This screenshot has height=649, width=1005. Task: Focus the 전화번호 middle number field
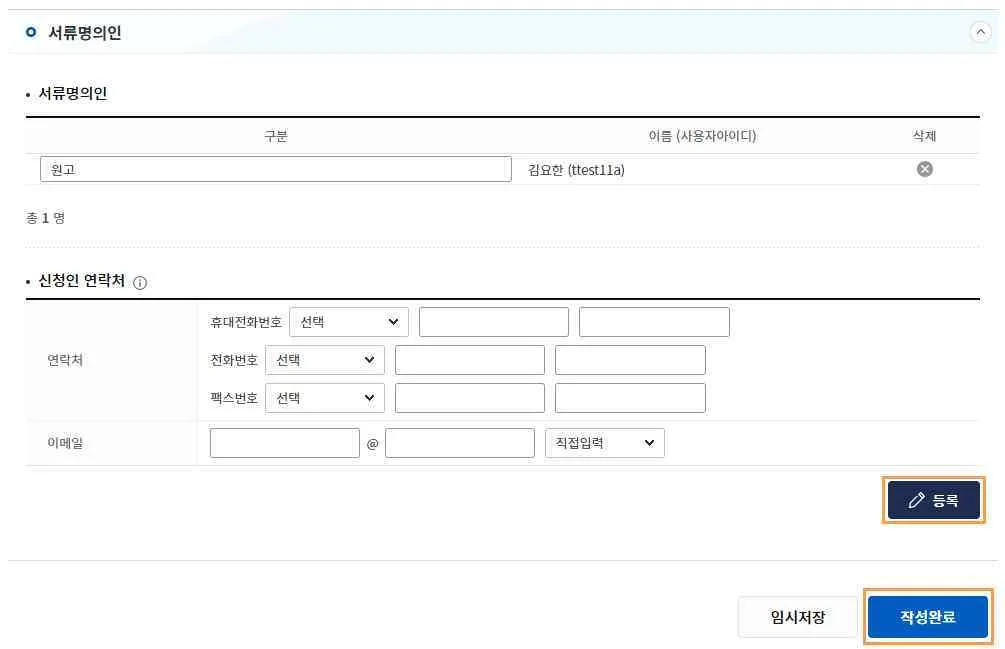pyautogui.click(x=470, y=360)
